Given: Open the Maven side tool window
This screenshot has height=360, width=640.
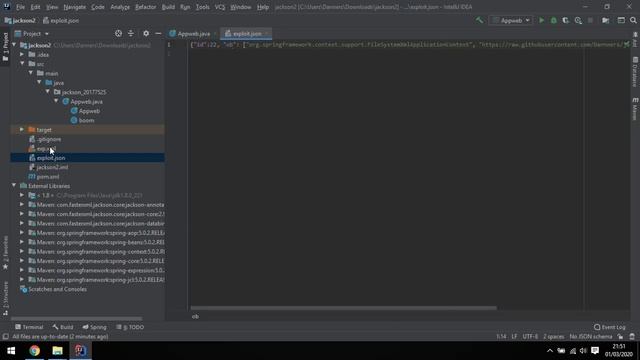Looking at the screenshot, I should (x=635, y=109).
